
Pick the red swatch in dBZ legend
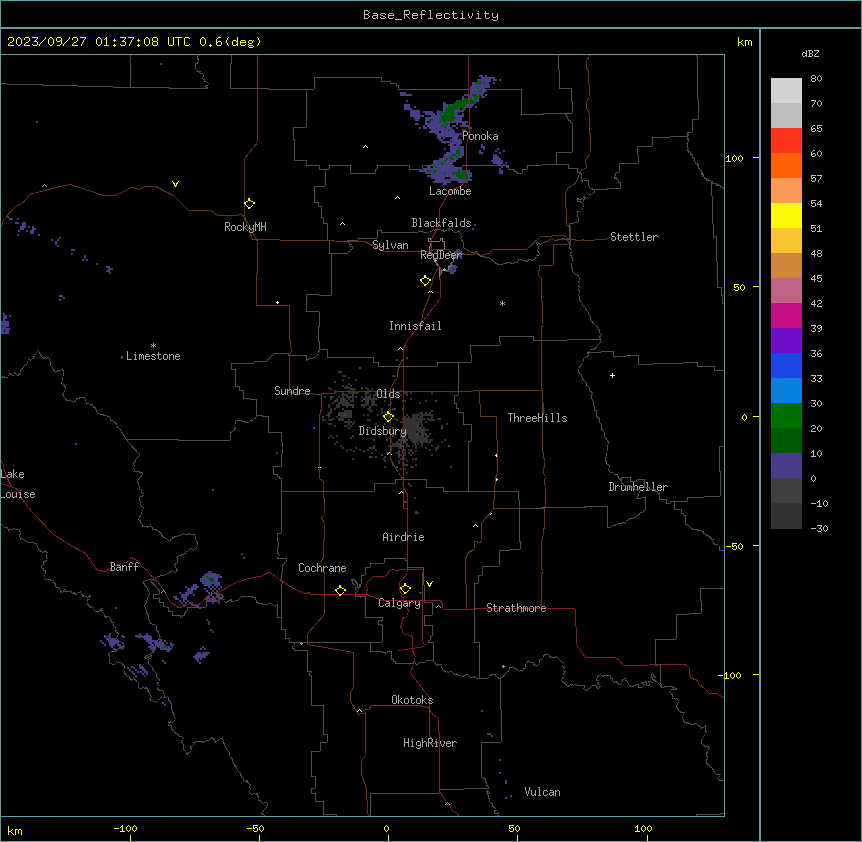point(786,141)
